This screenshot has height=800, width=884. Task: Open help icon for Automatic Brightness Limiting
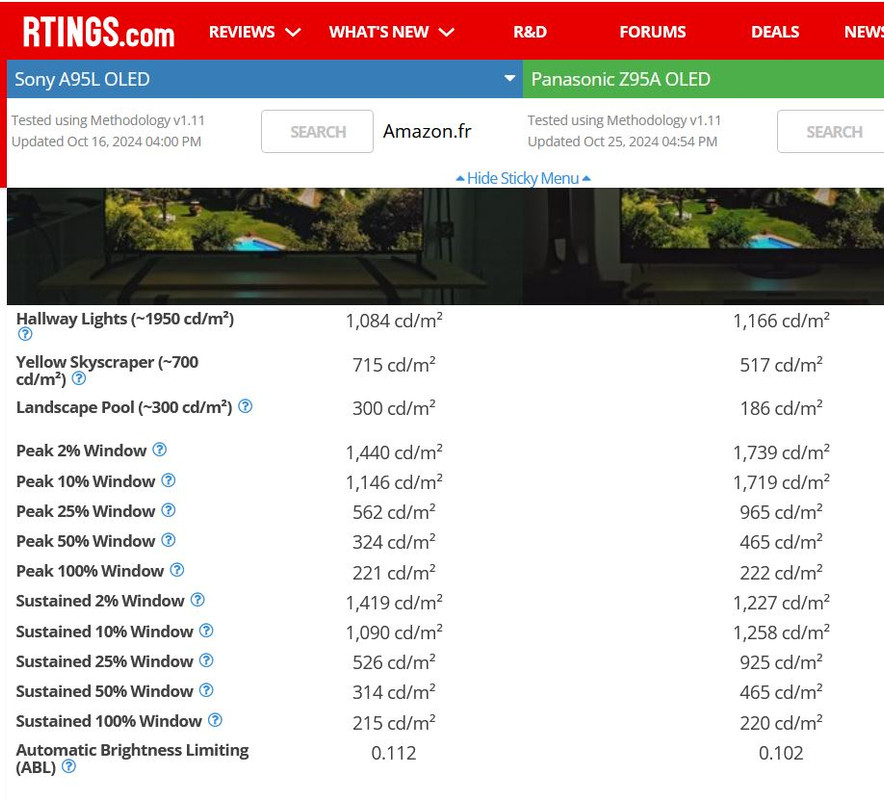point(69,766)
